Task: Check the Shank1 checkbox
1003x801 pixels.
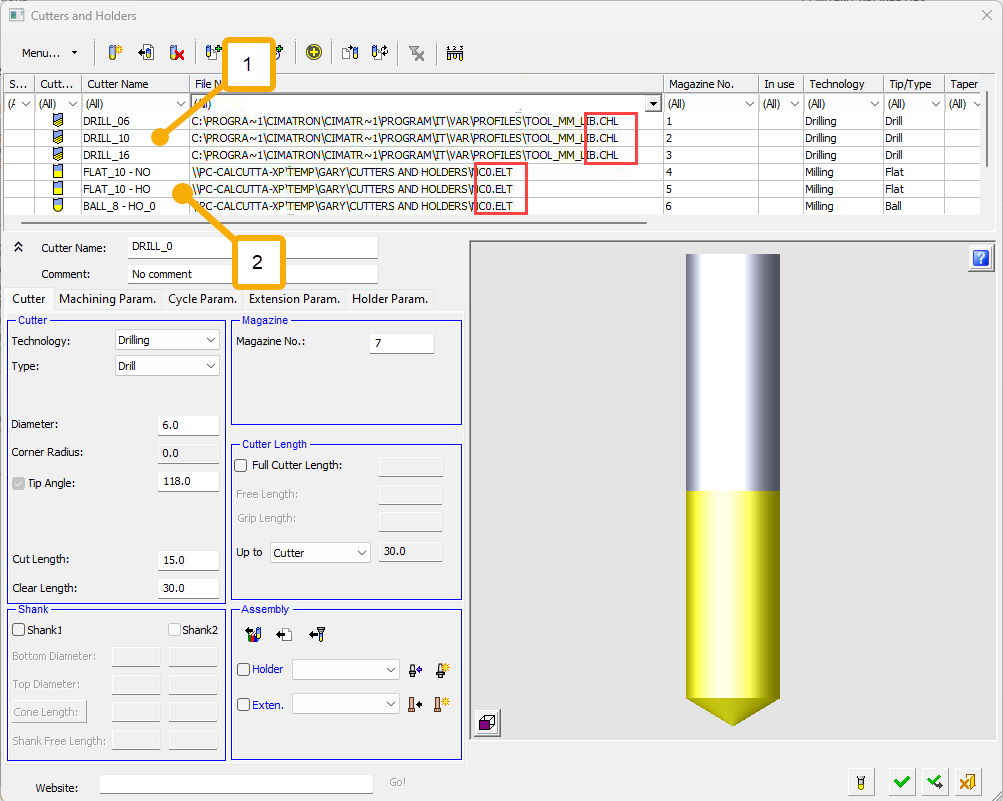Action: pos(19,630)
